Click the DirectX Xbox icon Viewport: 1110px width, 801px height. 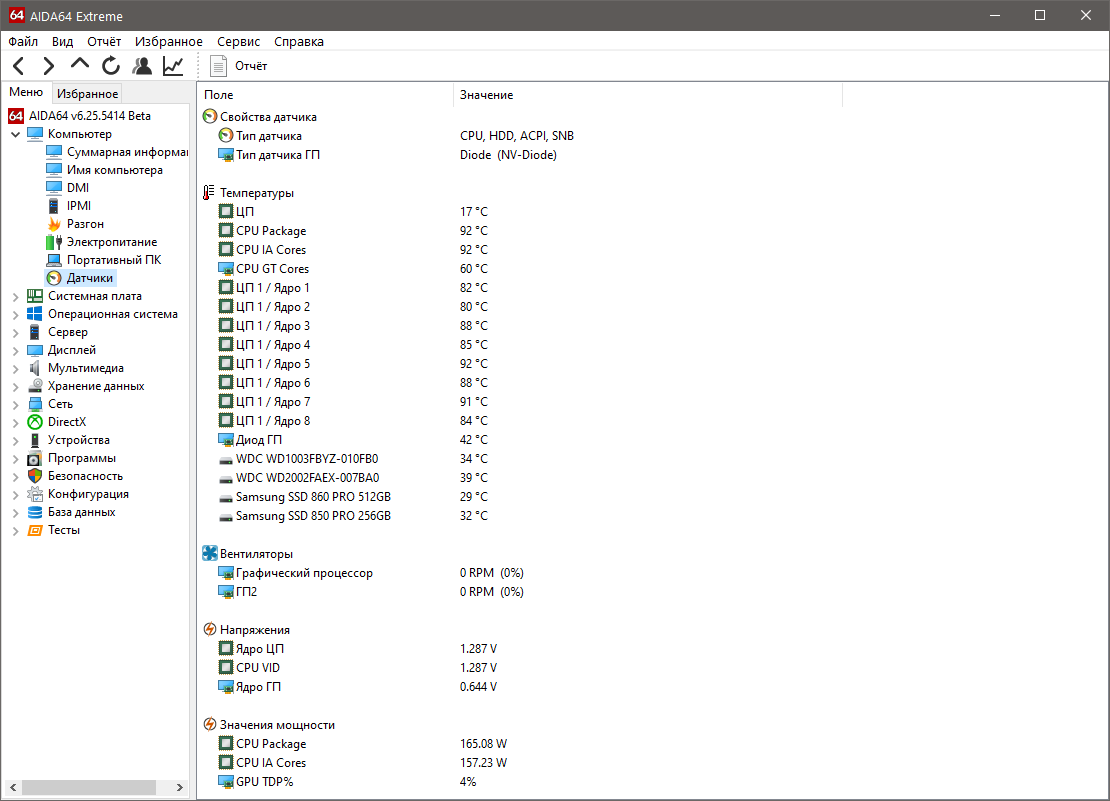pos(35,422)
